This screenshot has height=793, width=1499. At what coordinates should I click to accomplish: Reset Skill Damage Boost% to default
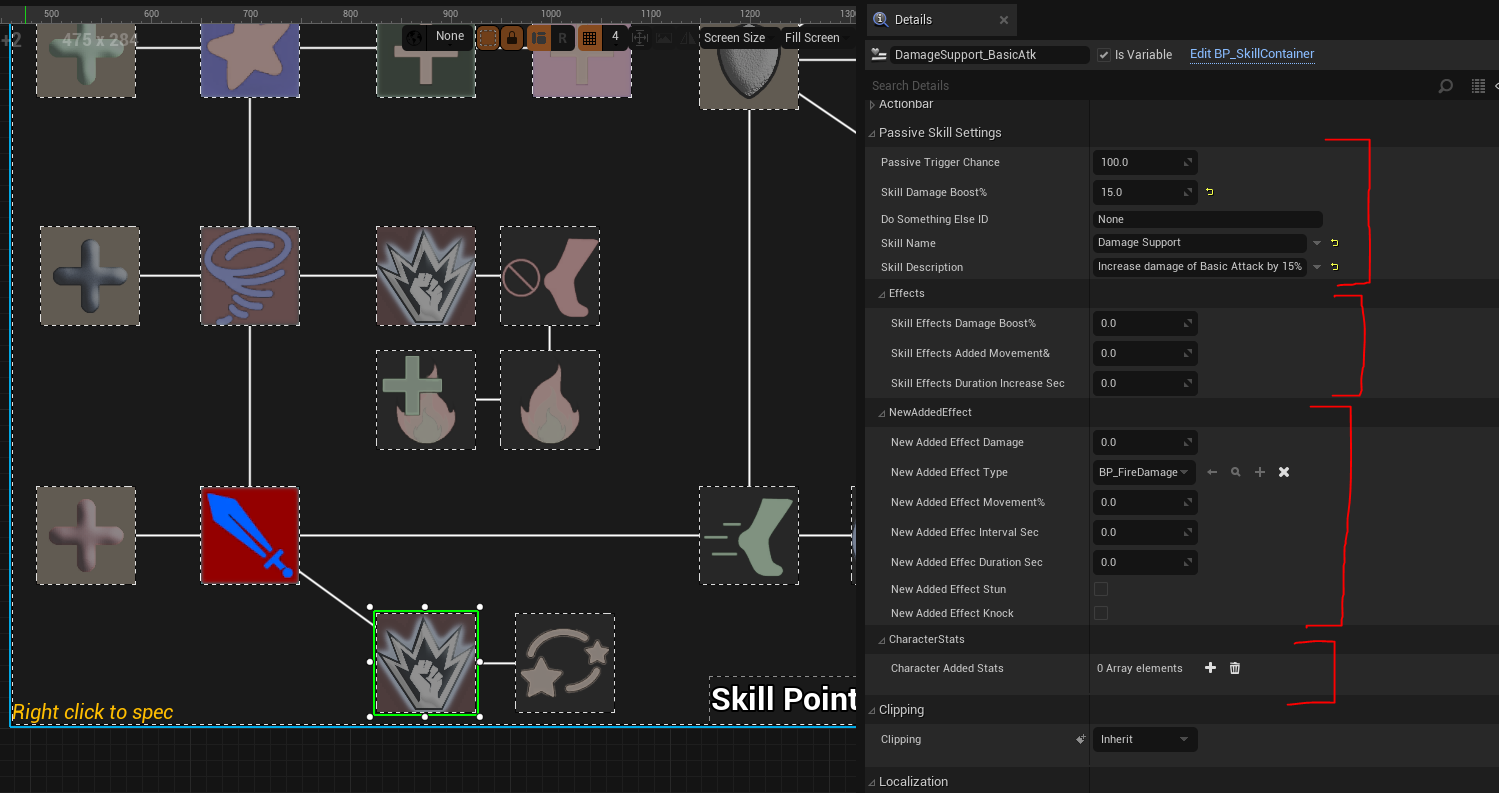click(x=1209, y=192)
